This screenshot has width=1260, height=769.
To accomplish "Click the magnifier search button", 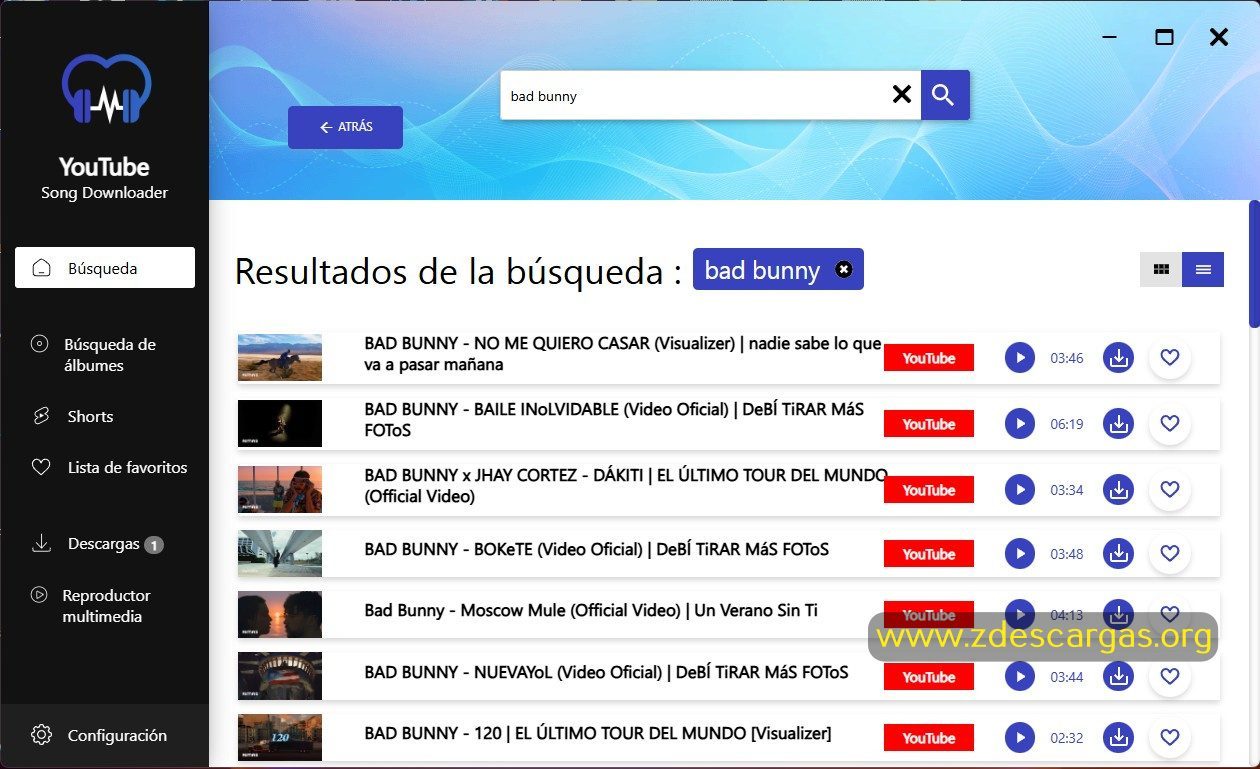I will 945,95.
